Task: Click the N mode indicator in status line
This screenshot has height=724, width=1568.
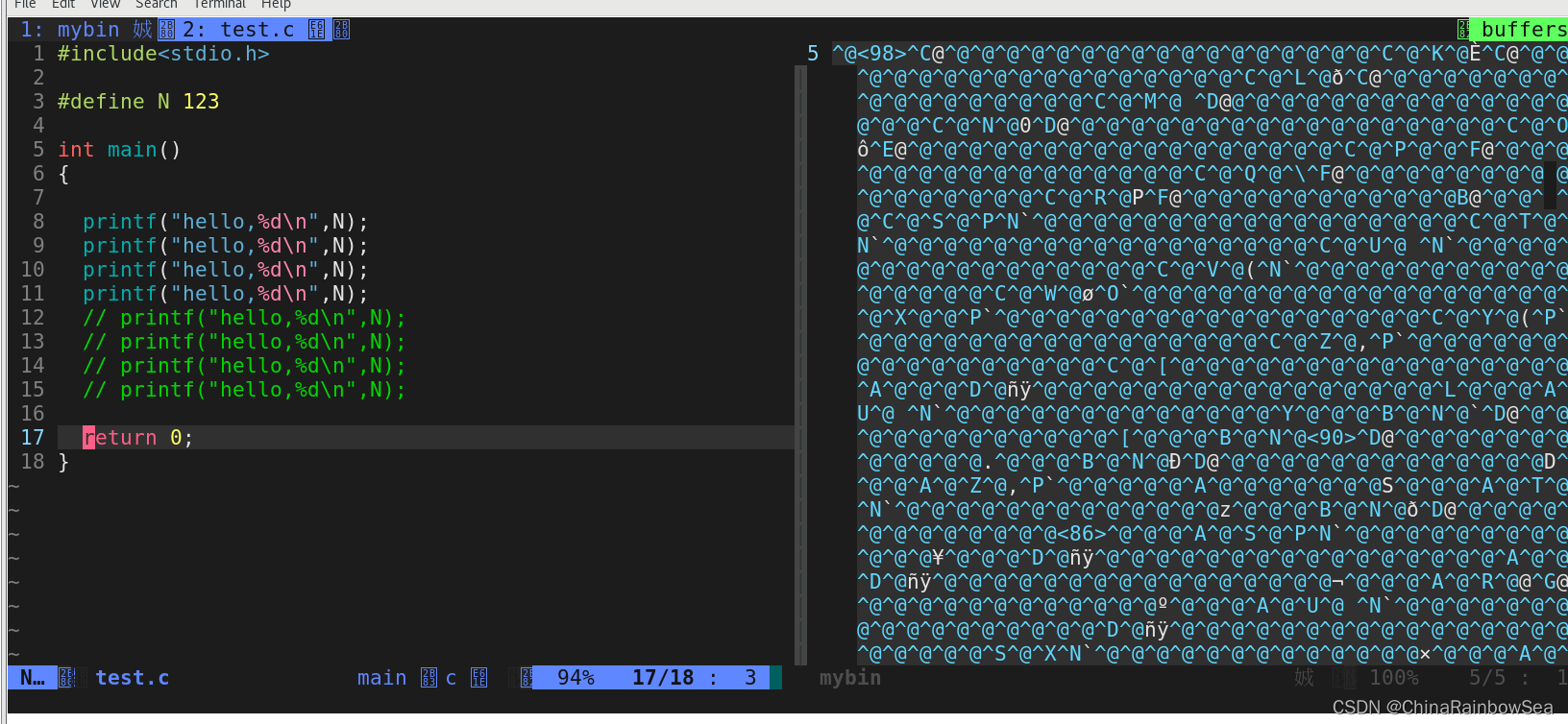Action: pos(33,678)
